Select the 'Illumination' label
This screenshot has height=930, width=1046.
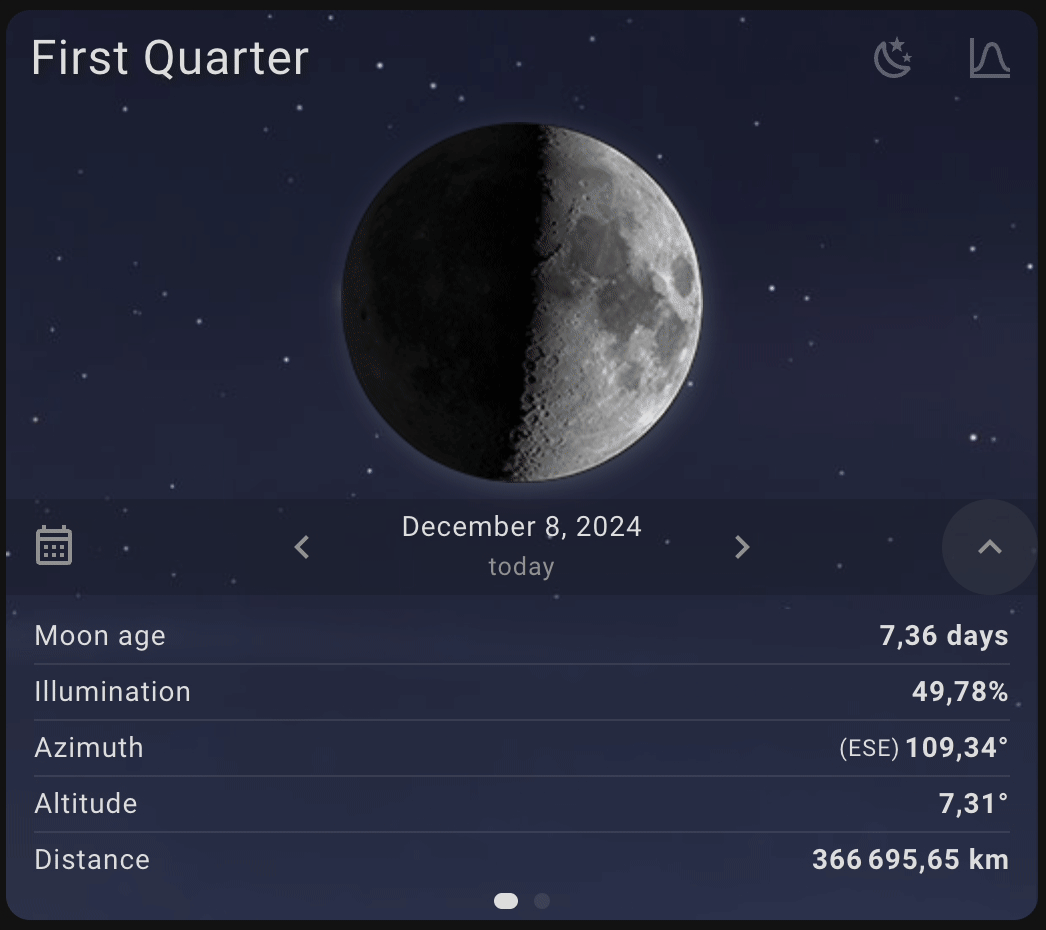tap(113, 692)
